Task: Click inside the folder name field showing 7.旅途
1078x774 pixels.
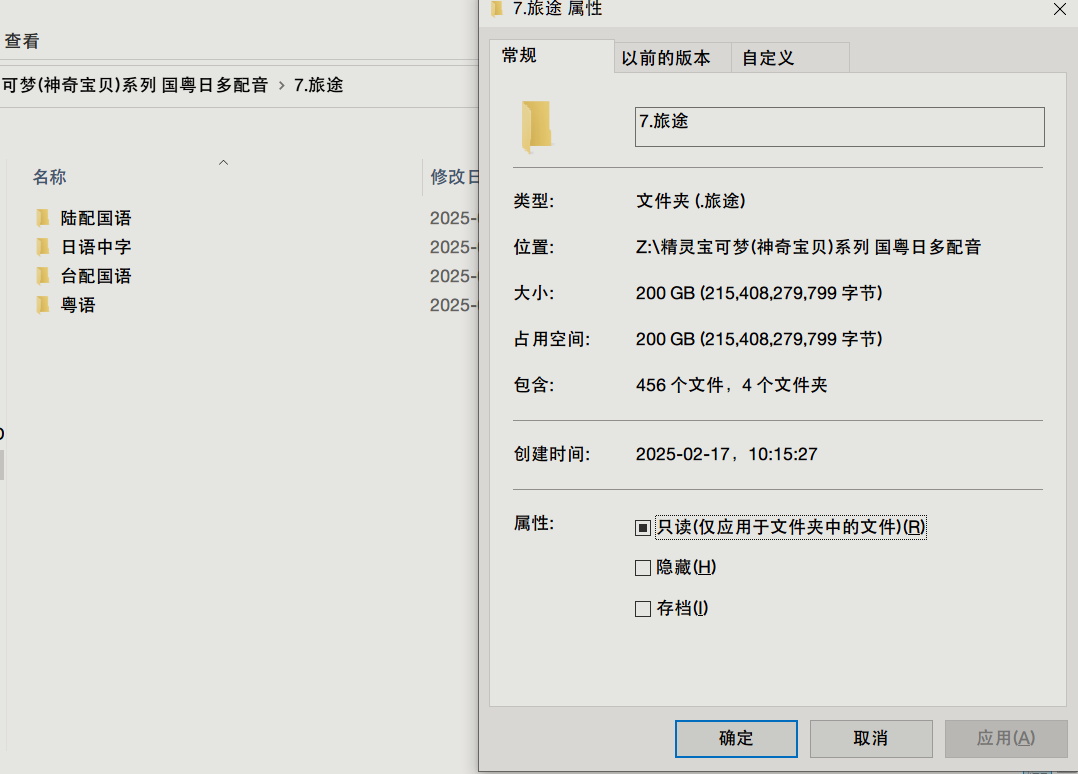Action: point(838,126)
